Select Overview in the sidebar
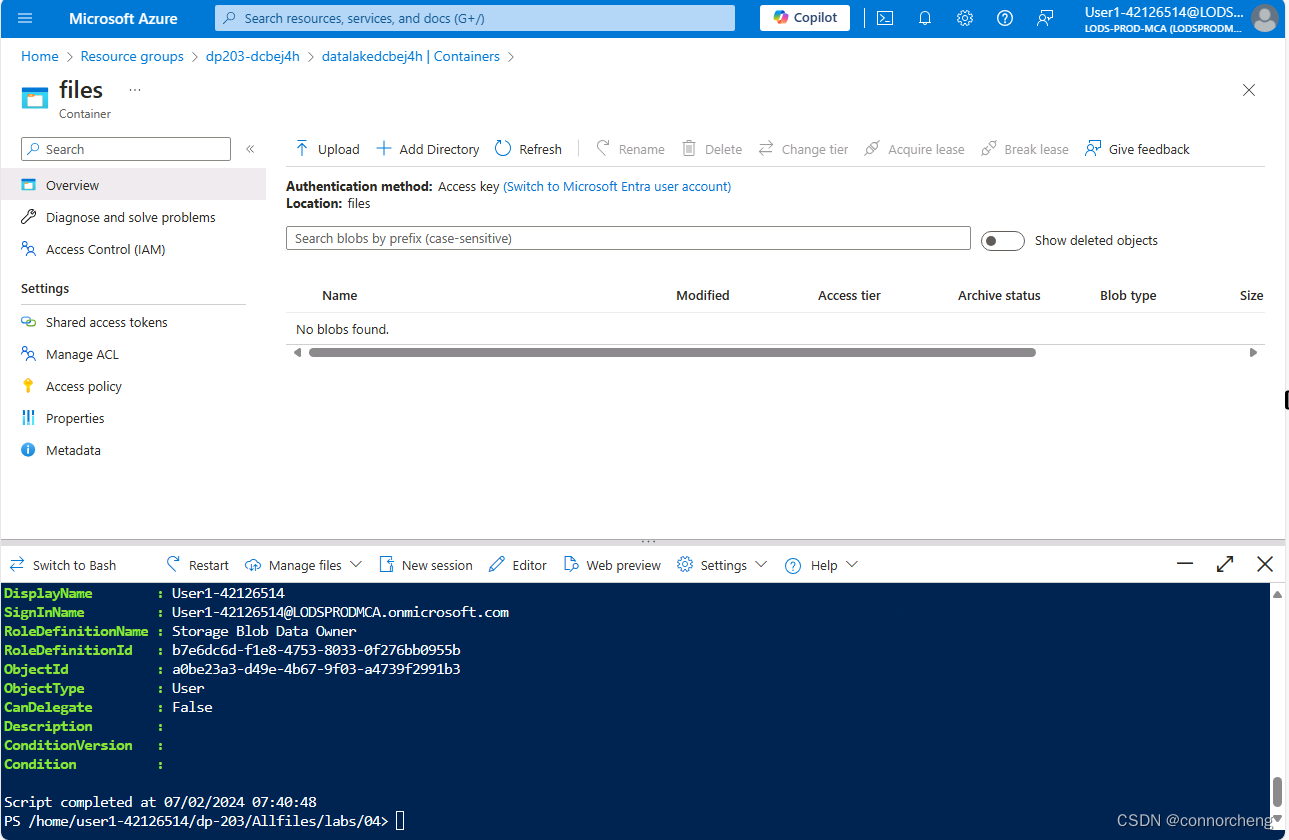The height and width of the screenshot is (840, 1289). [x=133, y=185]
